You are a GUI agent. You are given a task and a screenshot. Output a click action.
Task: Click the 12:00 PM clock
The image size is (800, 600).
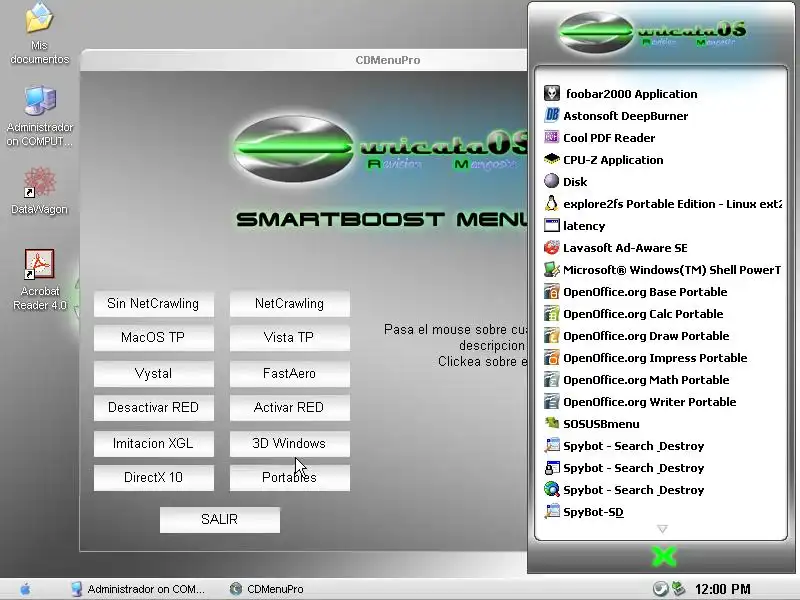point(722,589)
